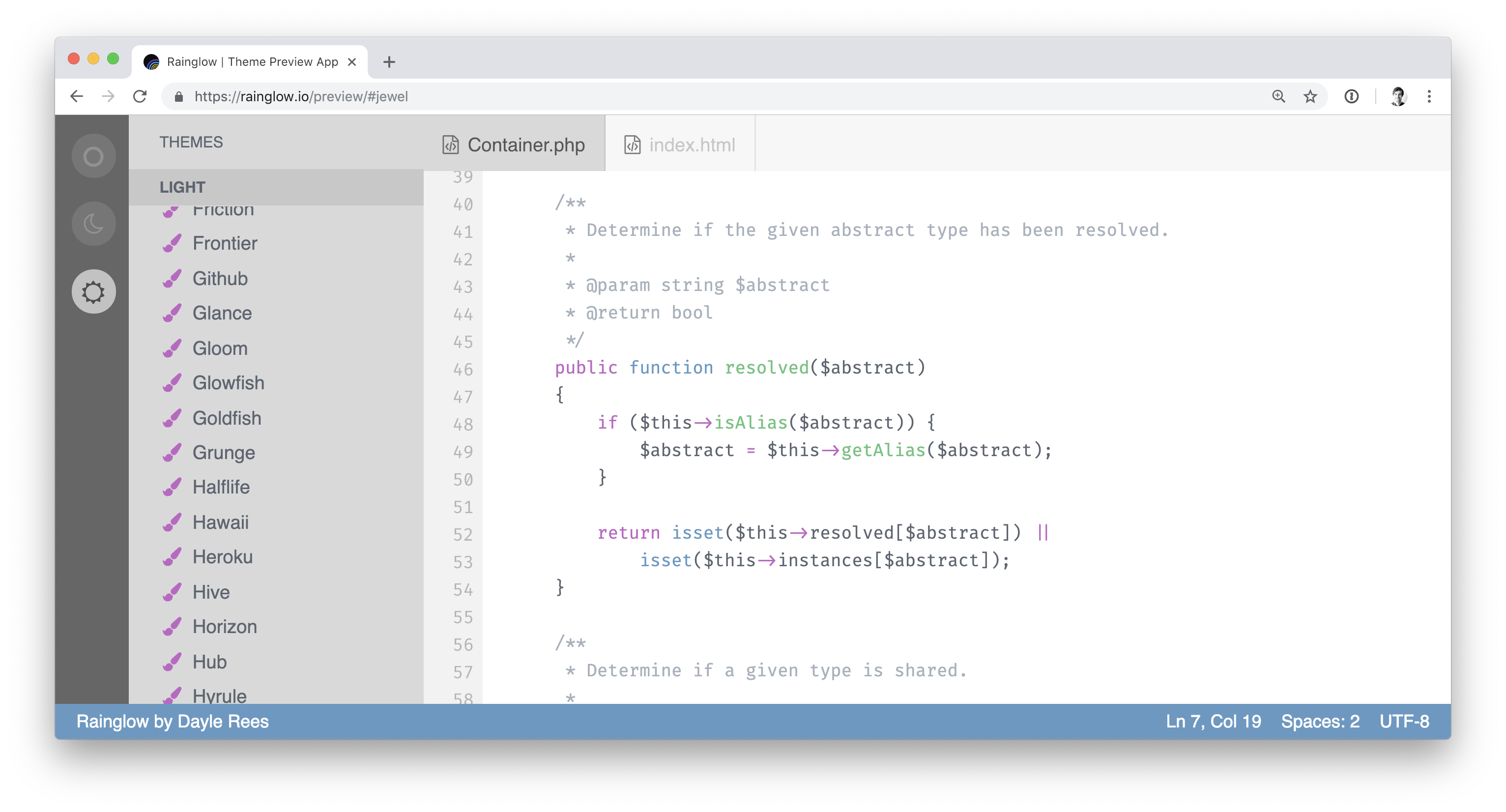The width and height of the screenshot is (1506, 812).
Task: Select the Container.php tab
Action: tap(514, 145)
